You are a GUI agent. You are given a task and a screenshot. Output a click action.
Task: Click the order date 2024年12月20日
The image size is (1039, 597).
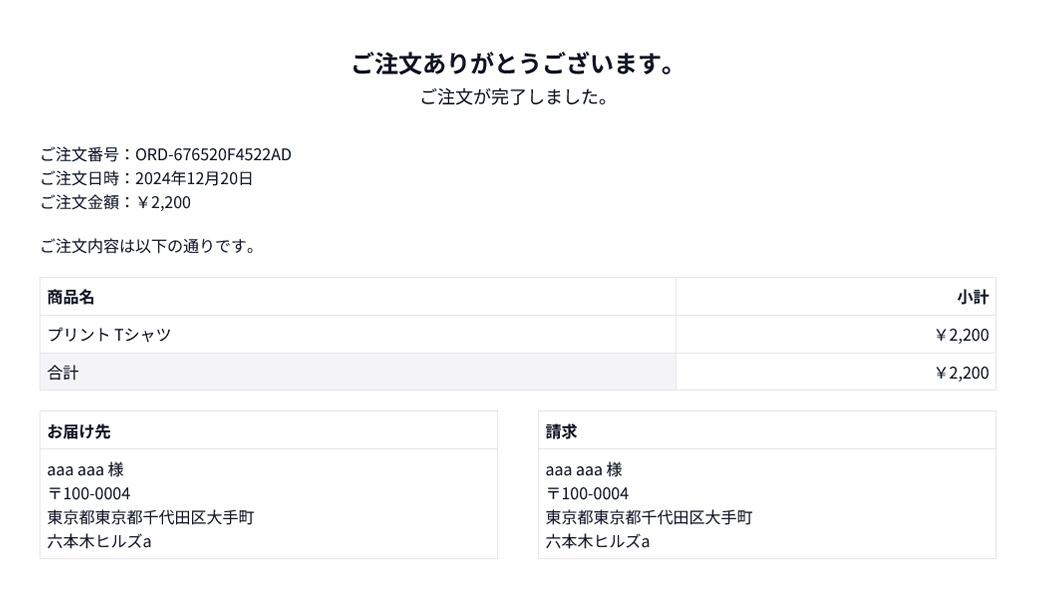pyautogui.click(x=194, y=178)
